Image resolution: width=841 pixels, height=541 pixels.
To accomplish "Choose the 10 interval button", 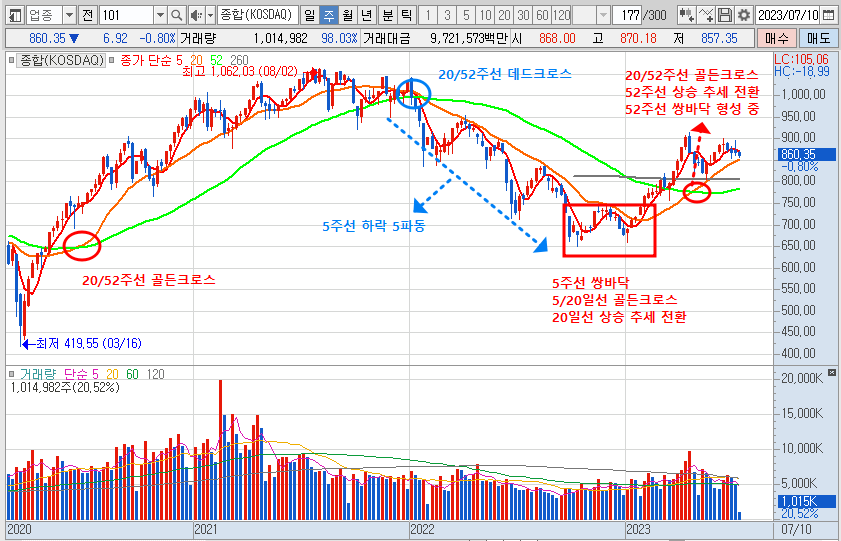I will tap(485, 15).
